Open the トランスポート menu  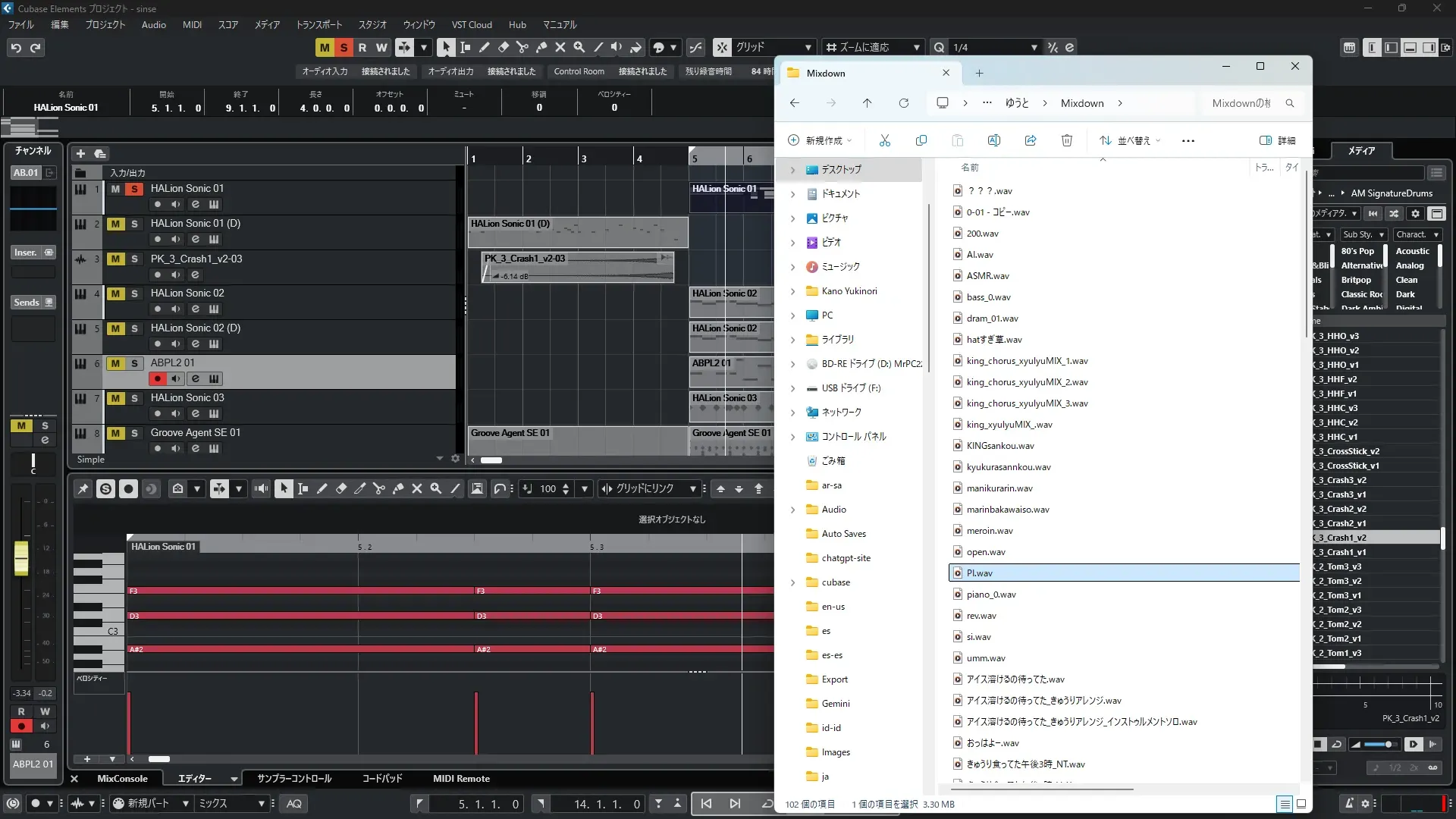pyautogui.click(x=318, y=24)
